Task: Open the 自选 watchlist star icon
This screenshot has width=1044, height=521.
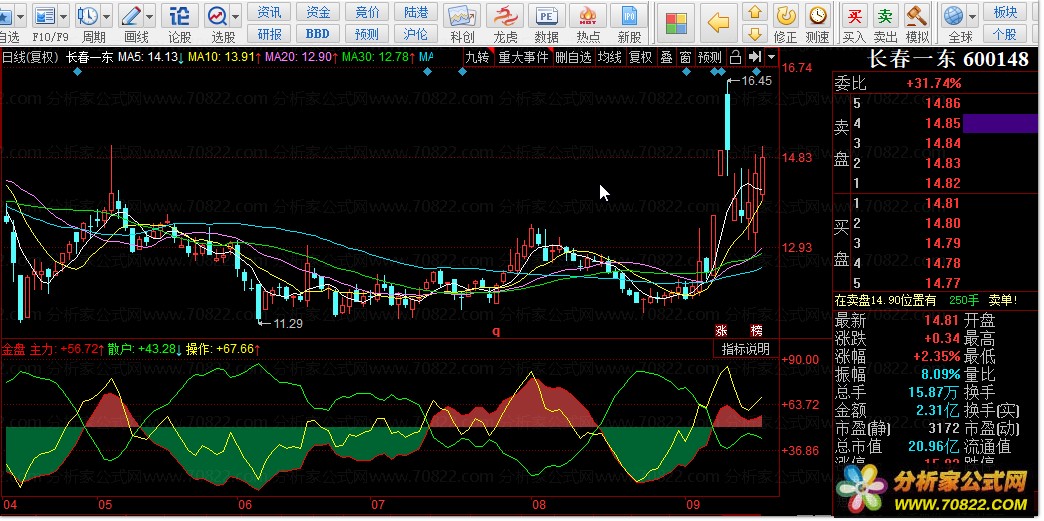Action: pos(7,15)
